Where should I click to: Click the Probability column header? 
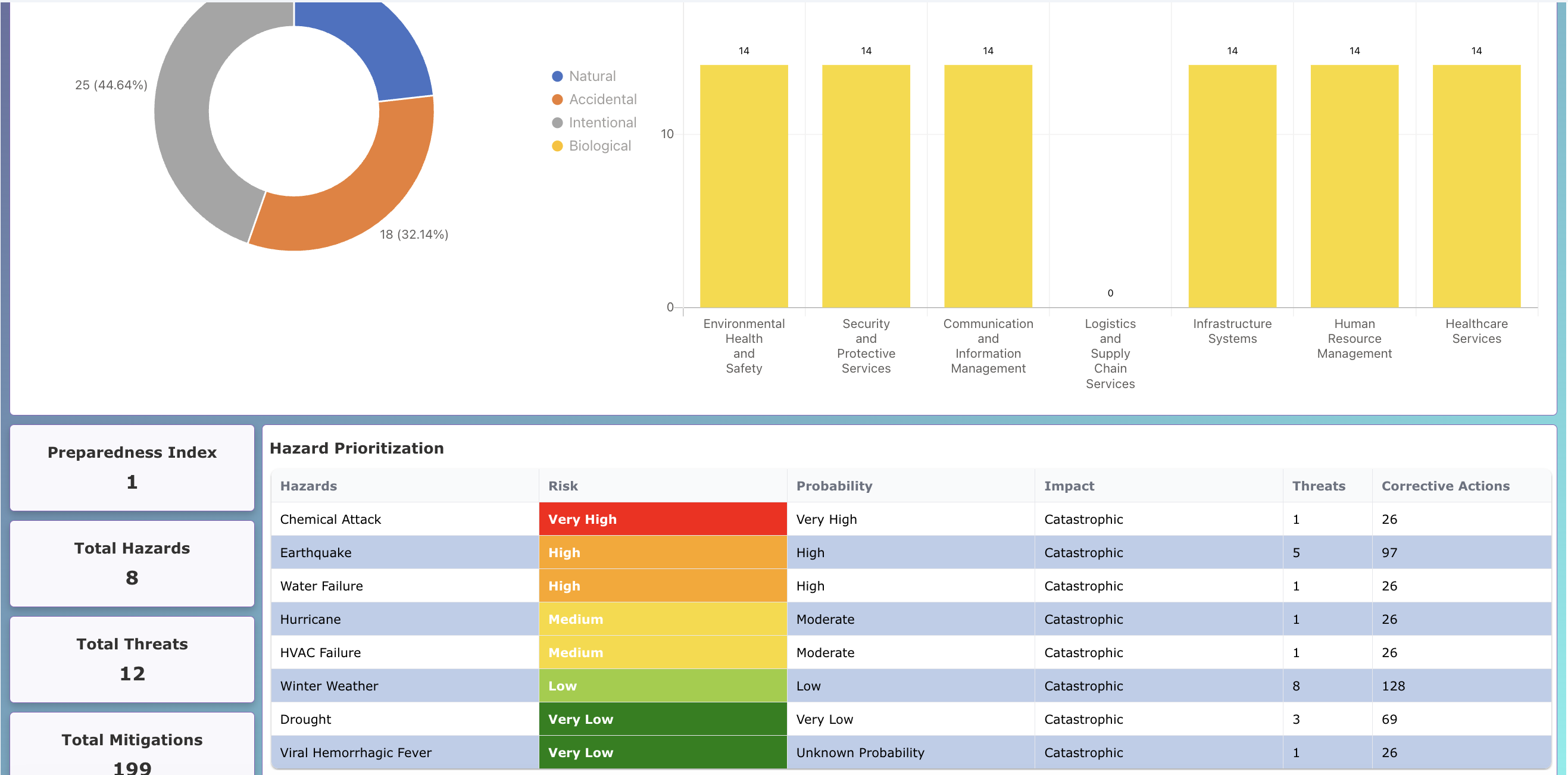[834, 486]
